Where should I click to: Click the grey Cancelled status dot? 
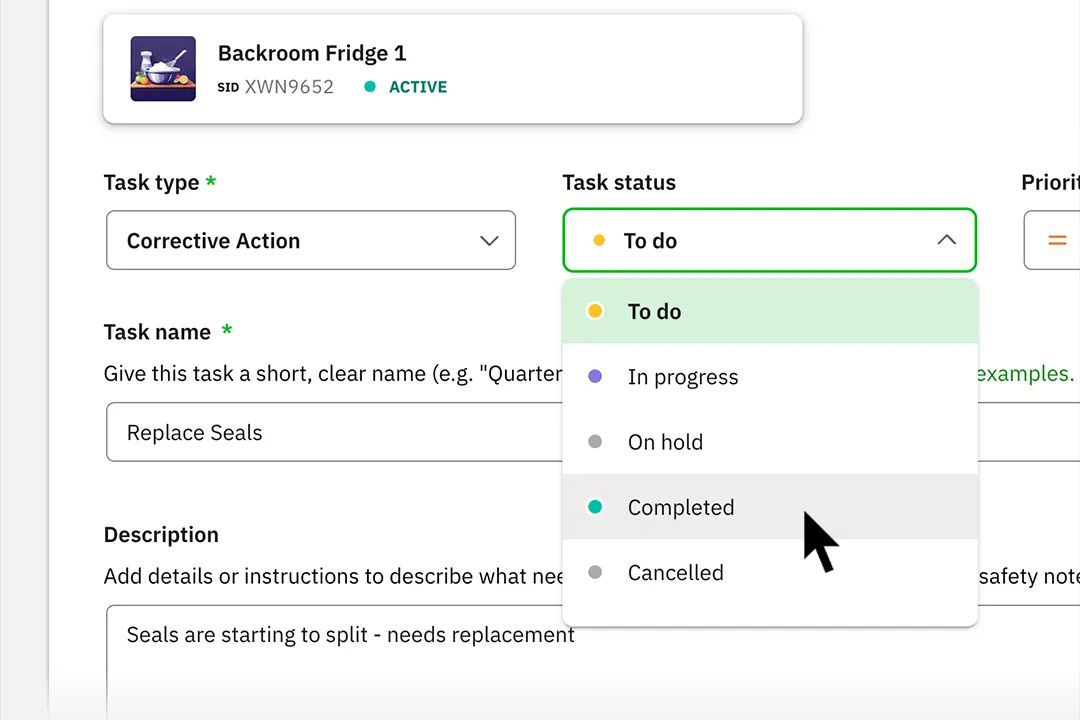tap(595, 573)
